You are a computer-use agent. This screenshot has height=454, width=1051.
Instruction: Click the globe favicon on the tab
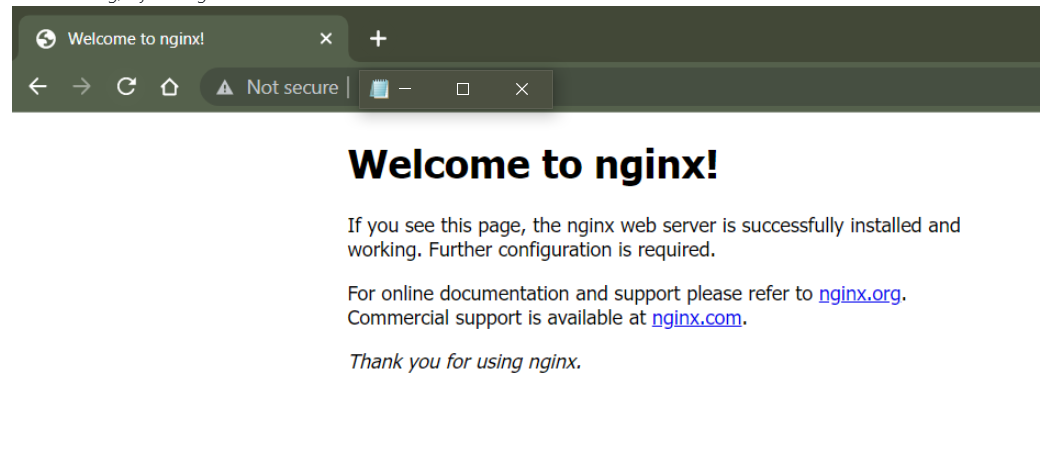click(46, 39)
